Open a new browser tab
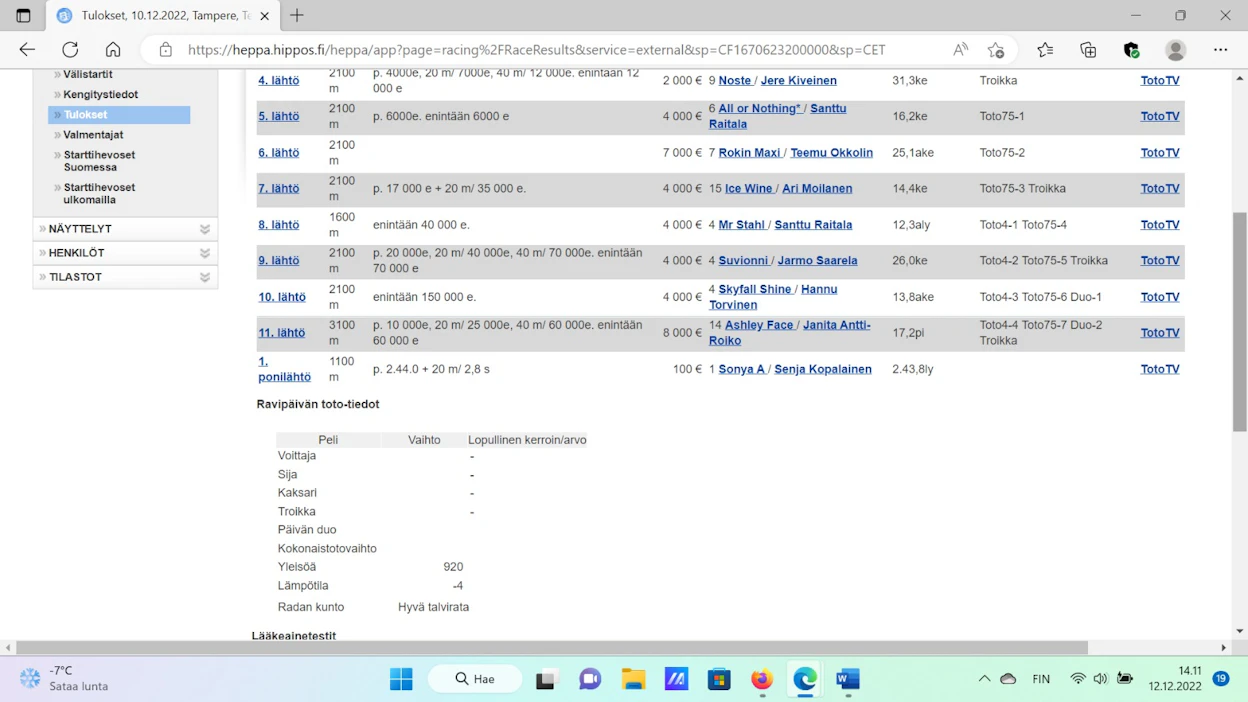This screenshot has height=702, width=1248. [x=297, y=16]
